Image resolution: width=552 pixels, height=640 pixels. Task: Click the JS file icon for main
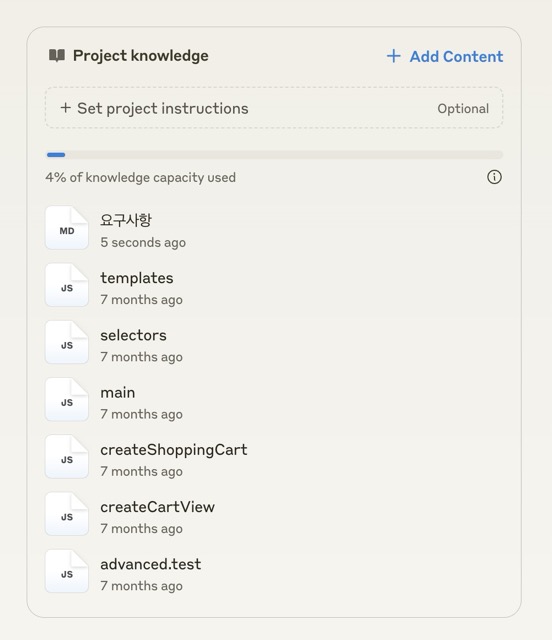pos(67,399)
